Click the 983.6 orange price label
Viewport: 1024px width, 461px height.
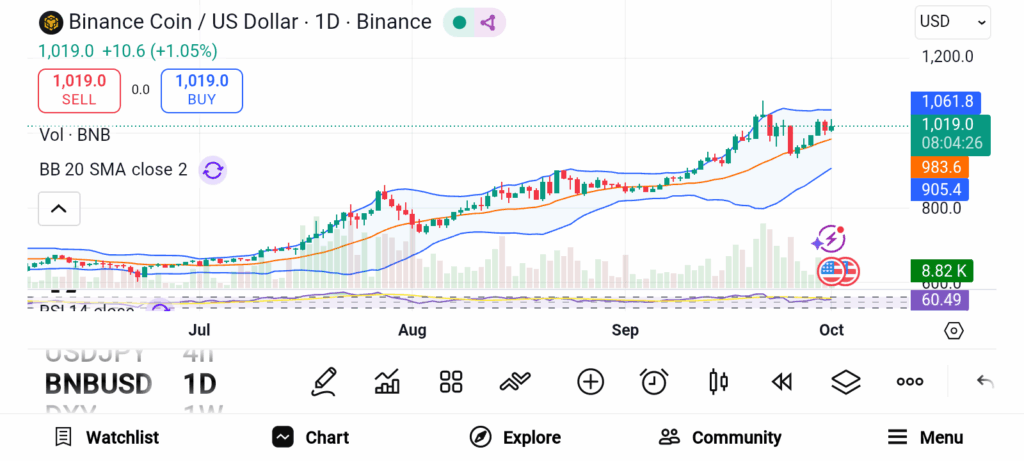click(x=946, y=167)
